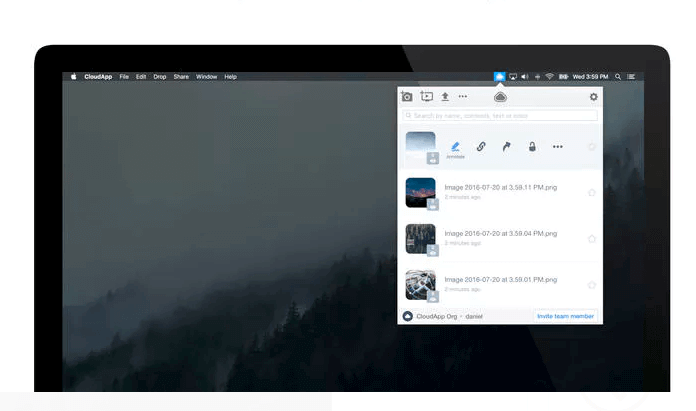Image resolution: width=696 pixels, height=411 pixels.
Task: Click the screenshot capture camera icon
Action: point(407,97)
